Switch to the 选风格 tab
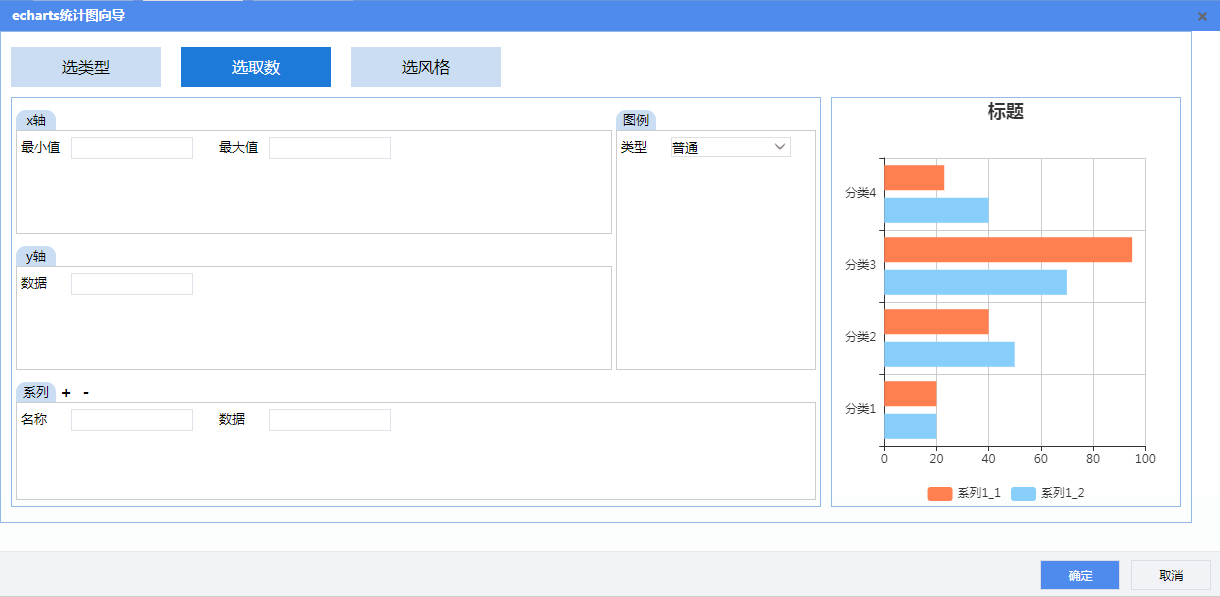 pyautogui.click(x=426, y=67)
